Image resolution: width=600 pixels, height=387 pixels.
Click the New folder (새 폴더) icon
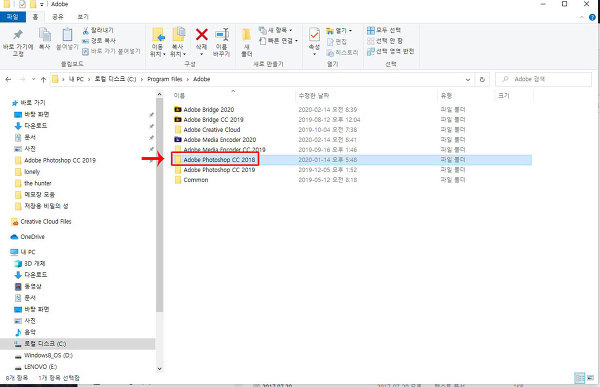point(246,35)
